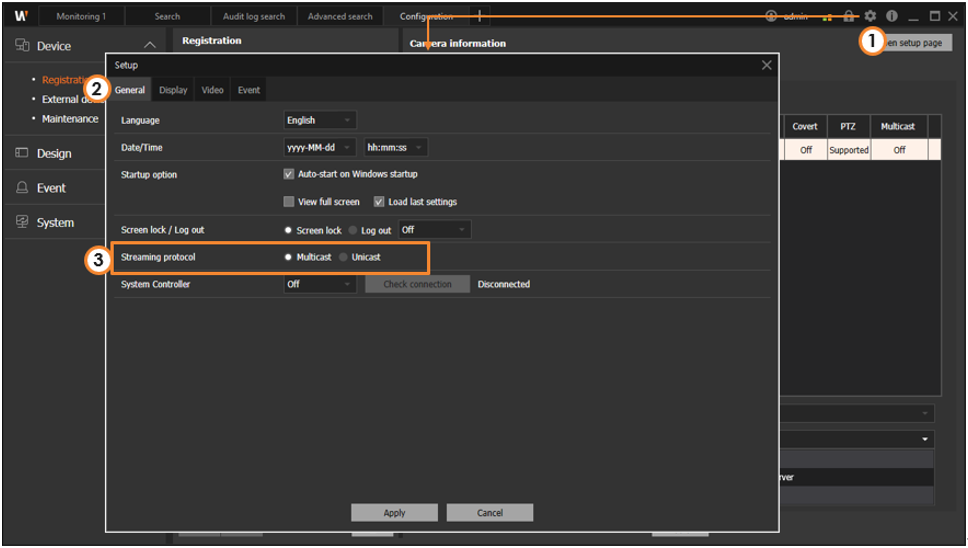The image size is (968, 548).
Task: Click the lock screen padlock icon
Action: pyautogui.click(x=849, y=16)
